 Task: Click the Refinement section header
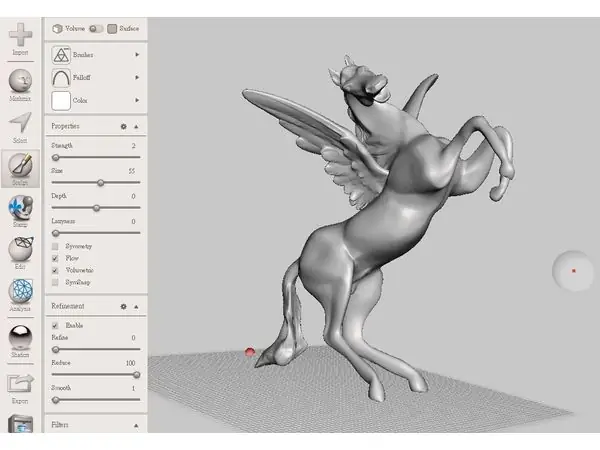click(x=96, y=306)
